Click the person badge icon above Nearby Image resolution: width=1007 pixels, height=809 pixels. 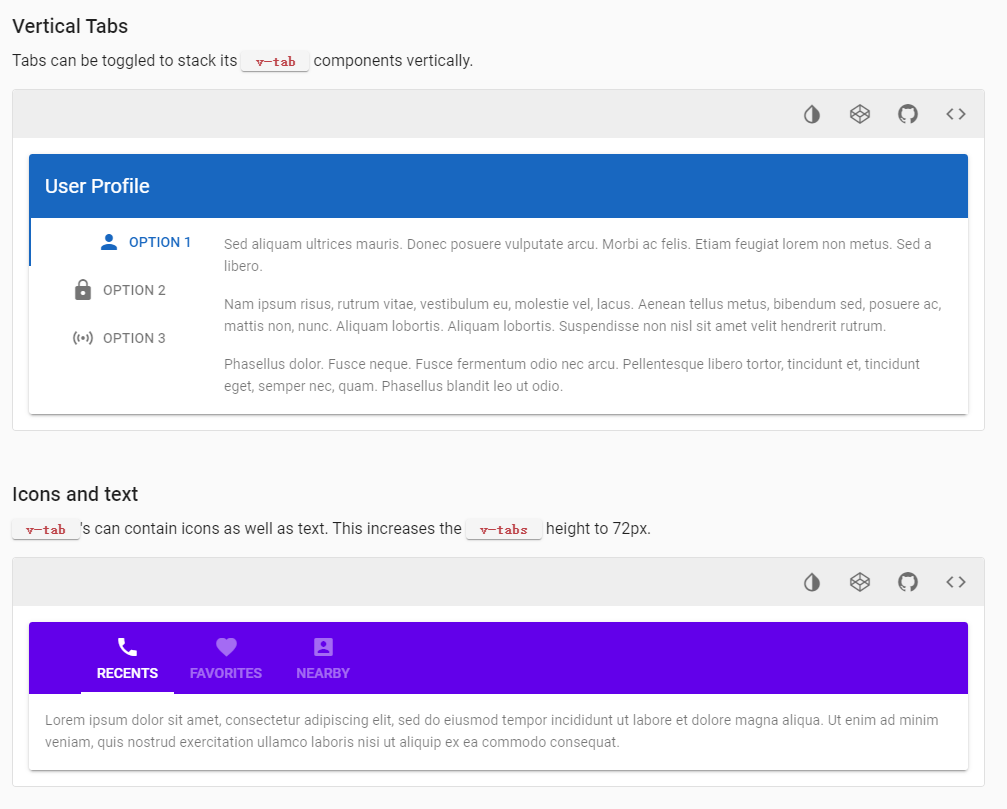pyautogui.click(x=322, y=646)
